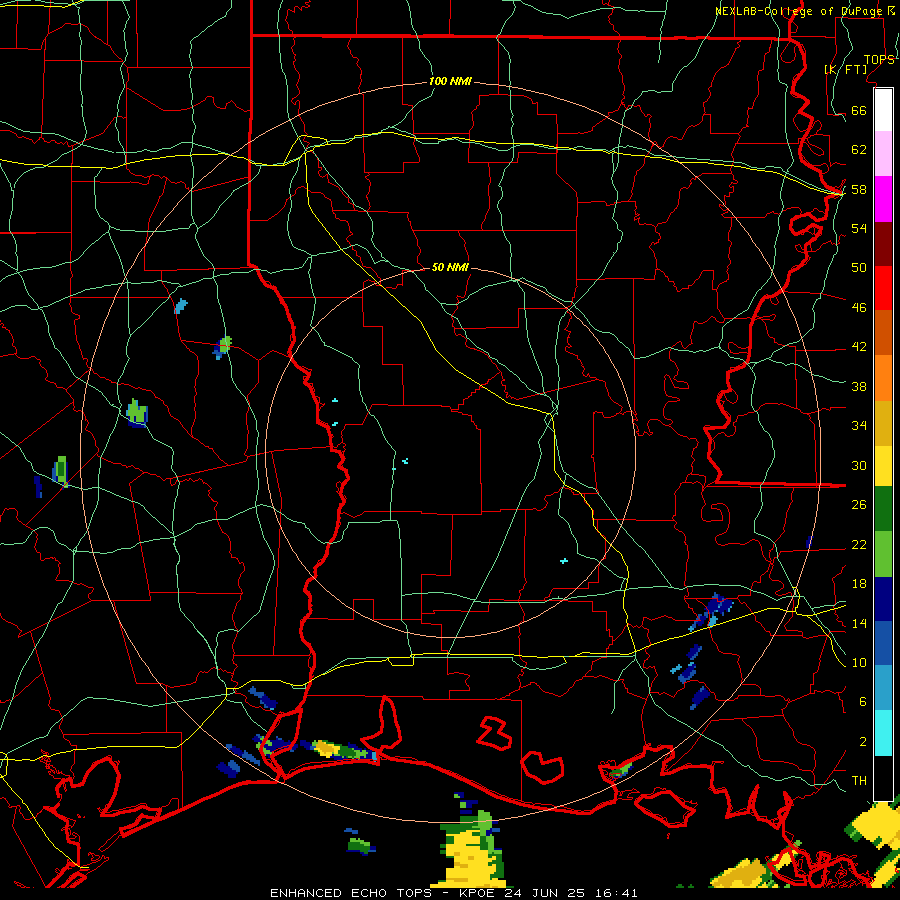Image resolution: width=900 pixels, height=900 pixels.
Task: Click the '62' legend value
Action: (x=859, y=150)
